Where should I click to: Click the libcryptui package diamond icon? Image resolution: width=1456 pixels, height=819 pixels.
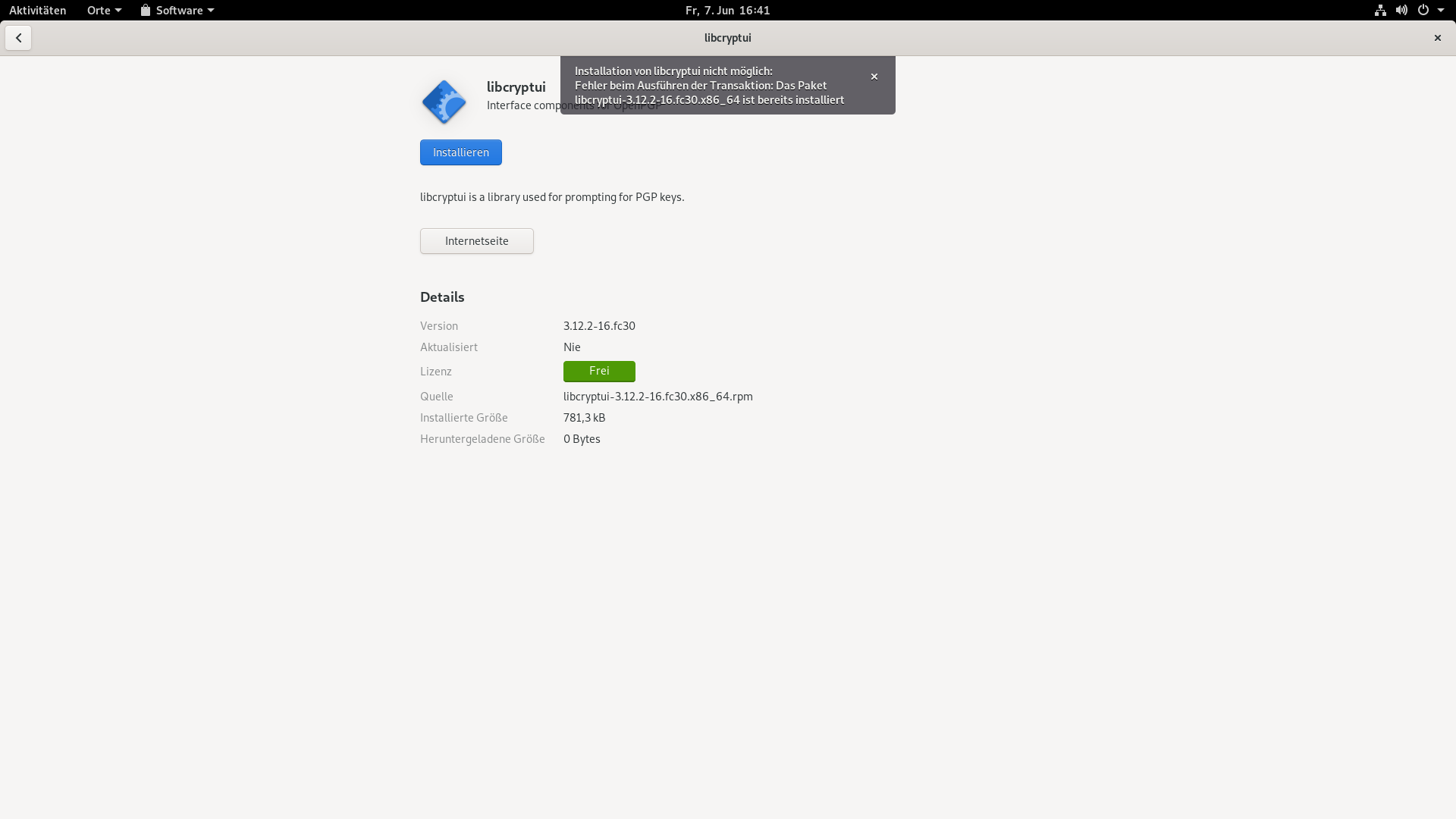point(444,102)
